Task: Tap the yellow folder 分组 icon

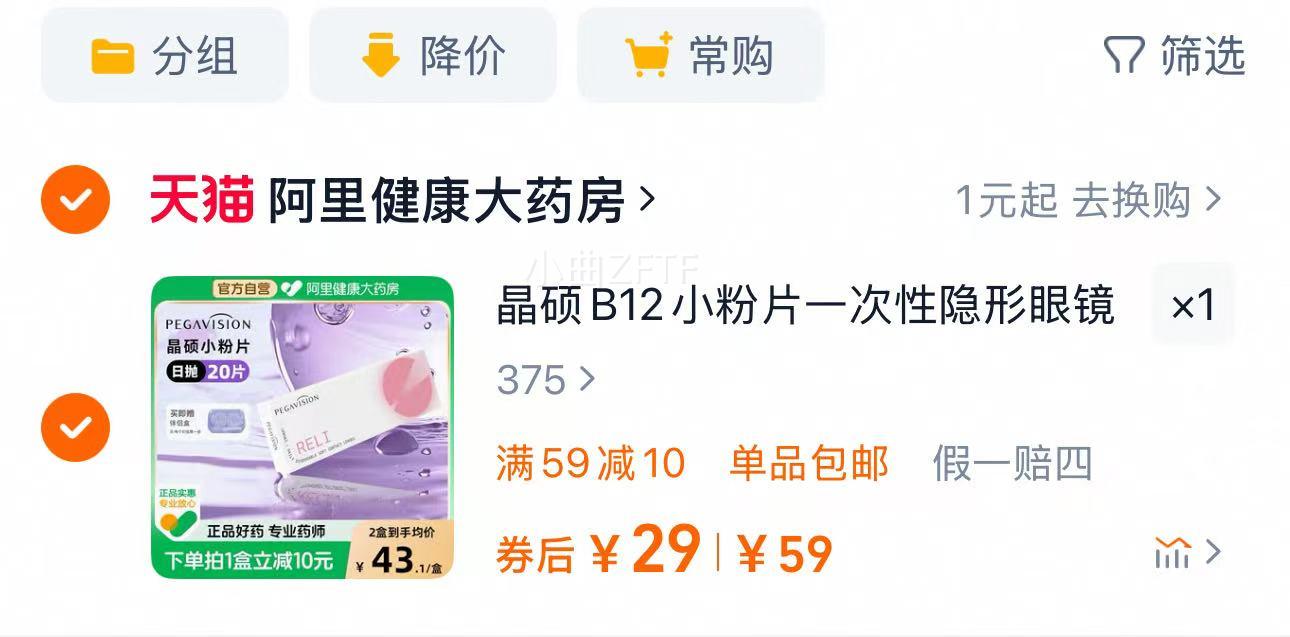Action: (113, 57)
